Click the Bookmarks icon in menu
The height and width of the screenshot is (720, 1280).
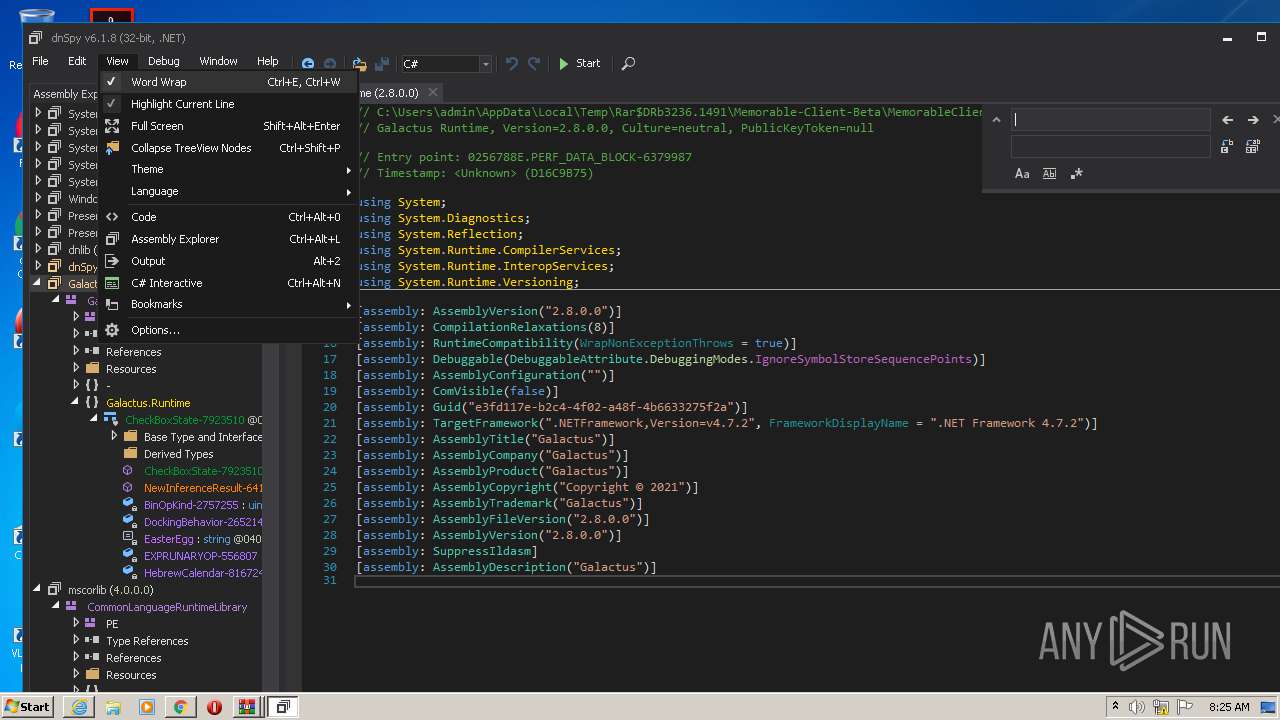coord(112,304)
